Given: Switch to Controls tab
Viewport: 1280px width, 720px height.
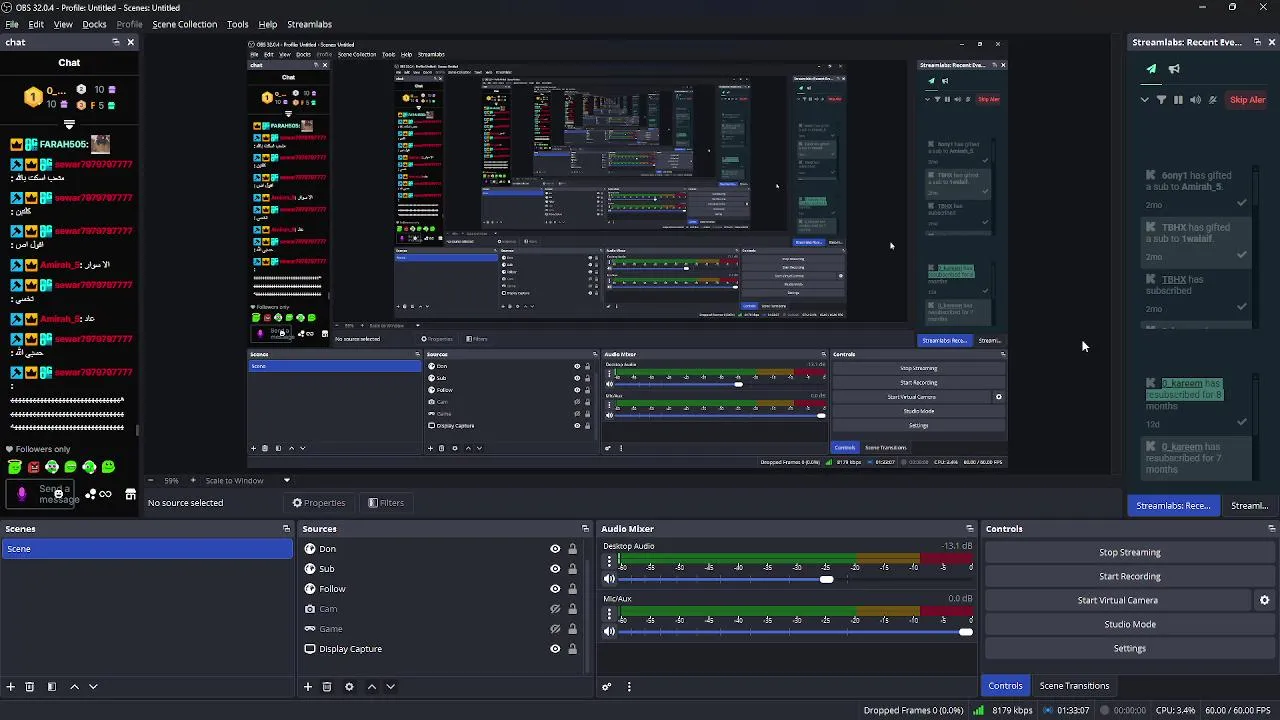Looking at the screenshot, I should (1005, 686).
